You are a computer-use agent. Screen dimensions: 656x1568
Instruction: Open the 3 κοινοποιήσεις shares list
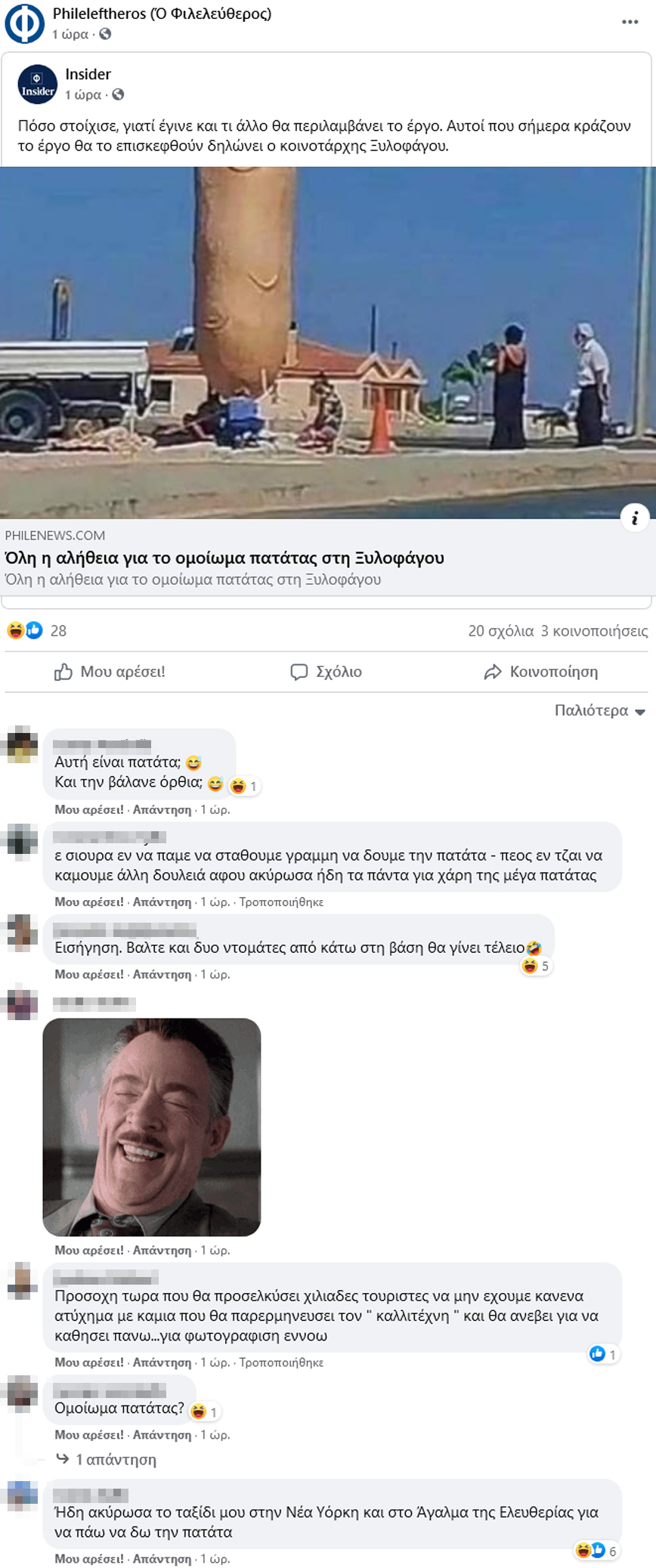click(x=594, y=630)
